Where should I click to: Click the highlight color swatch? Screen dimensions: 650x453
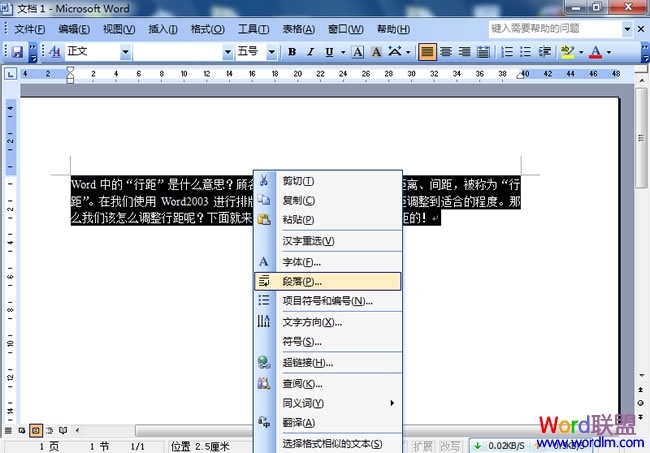[568, 51]
